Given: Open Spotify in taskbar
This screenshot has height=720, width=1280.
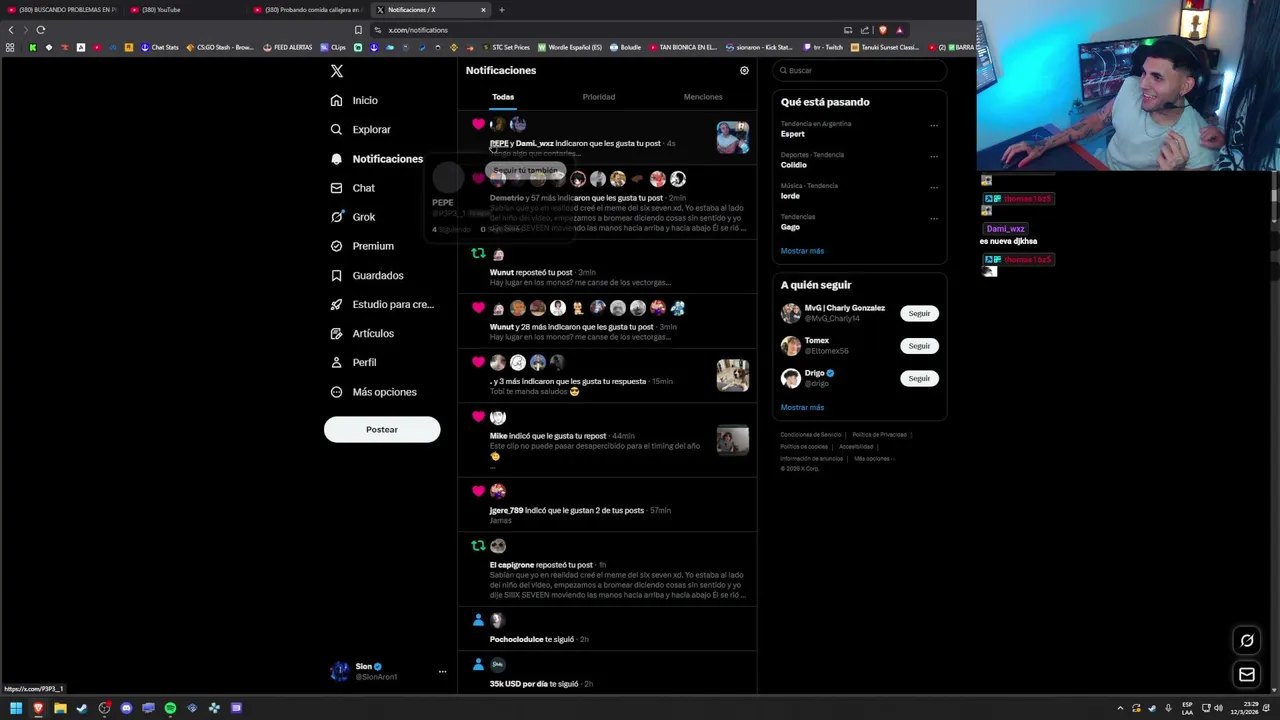Looking at the screenshot, I should coord(170,708).
